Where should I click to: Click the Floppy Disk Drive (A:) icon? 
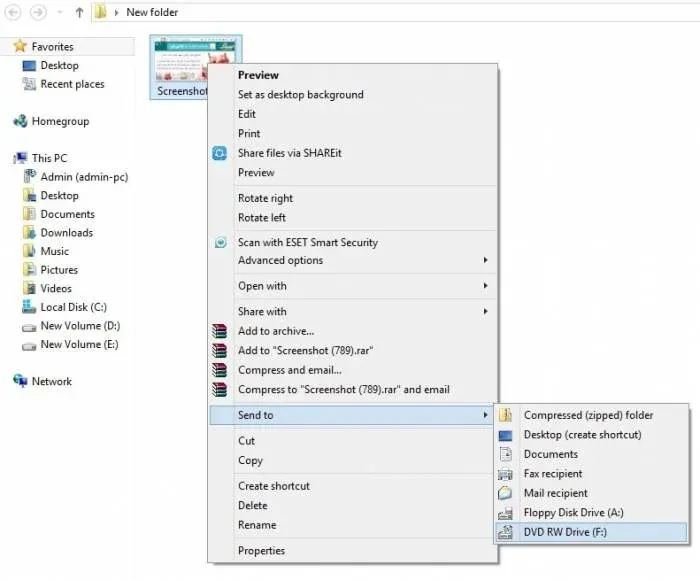click(506, 513)
